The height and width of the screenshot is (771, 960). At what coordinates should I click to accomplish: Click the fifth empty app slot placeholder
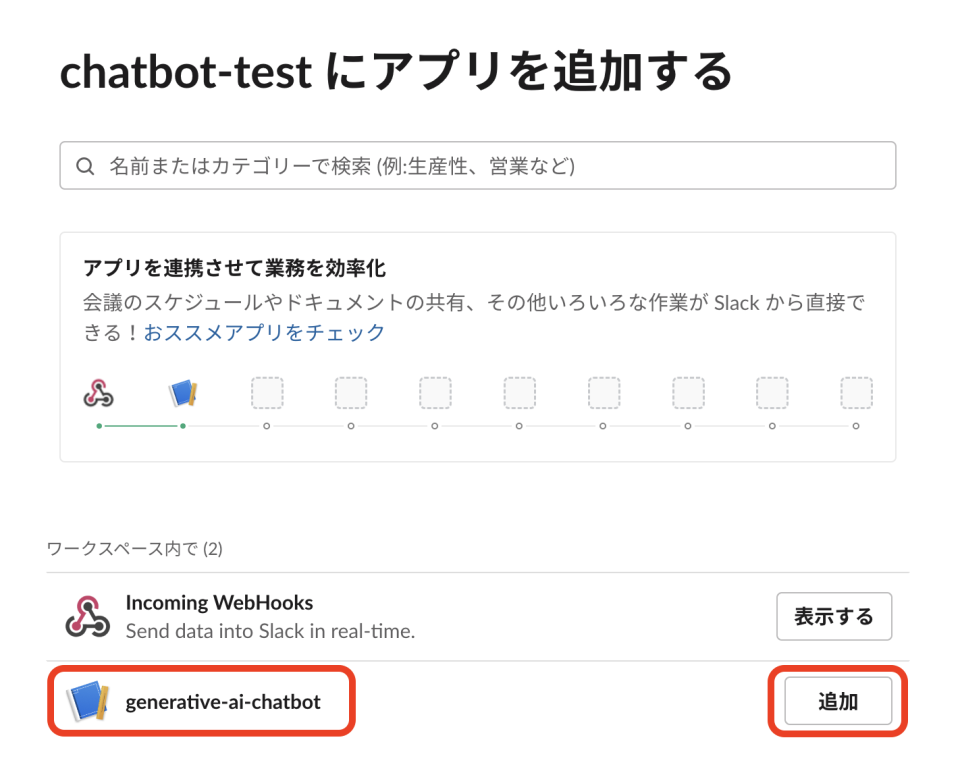pyautogui.click(x=602, y=393)
